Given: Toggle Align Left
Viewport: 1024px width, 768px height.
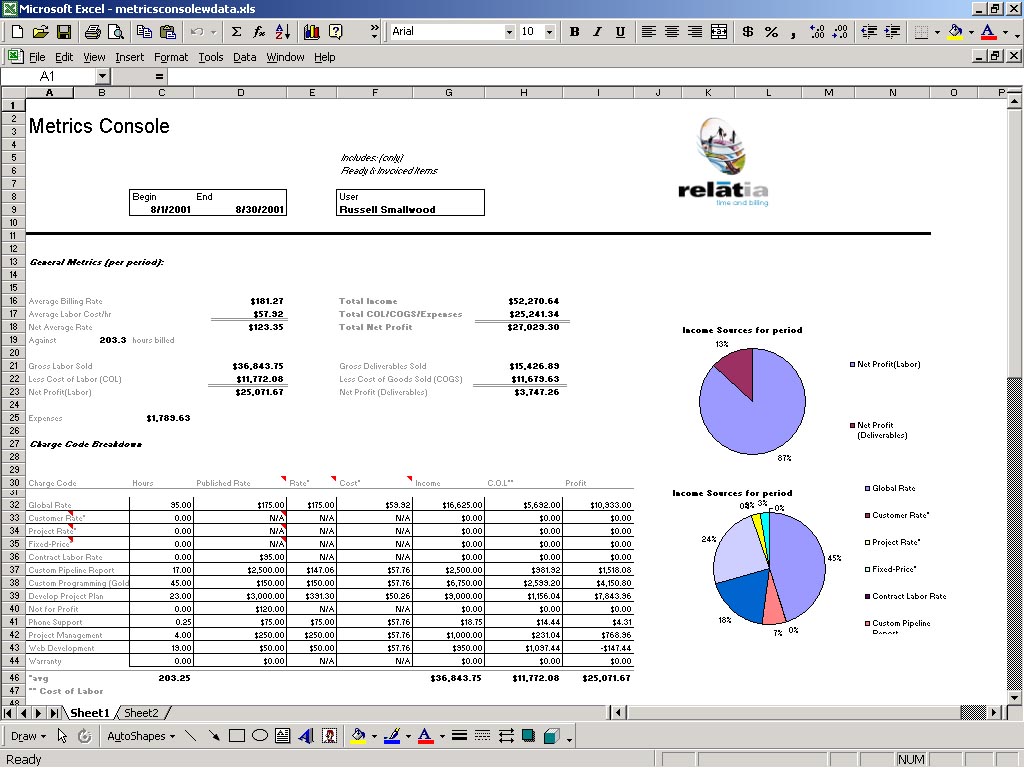Looking at the screenshot, I should coord(648,31).
